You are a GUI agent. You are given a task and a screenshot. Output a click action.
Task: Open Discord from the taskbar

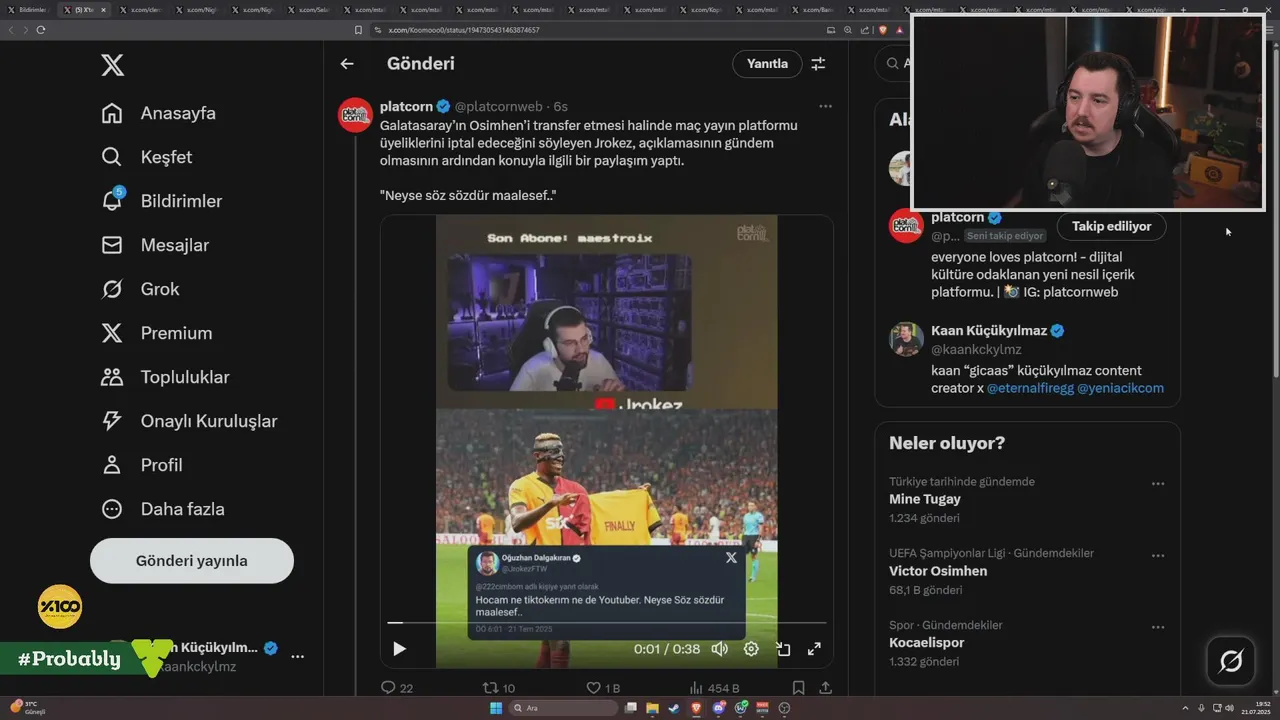pyautogui.click(x=718, y=708)
